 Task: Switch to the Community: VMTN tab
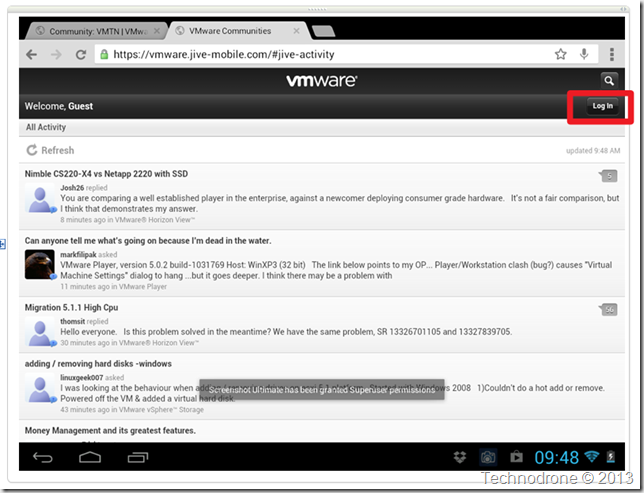[x=96, y=31]
